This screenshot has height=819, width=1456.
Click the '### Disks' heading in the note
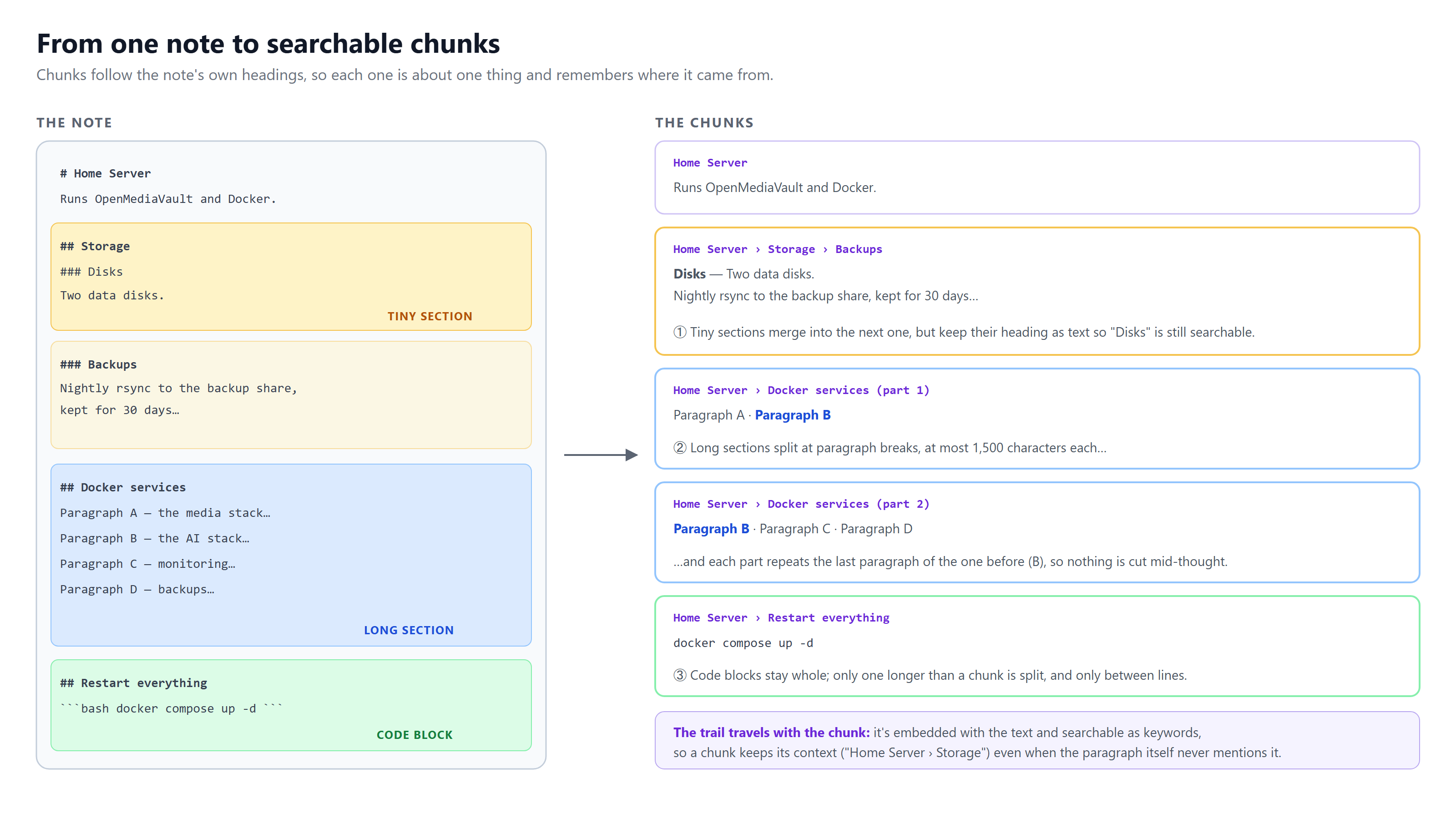pos(91,271)
